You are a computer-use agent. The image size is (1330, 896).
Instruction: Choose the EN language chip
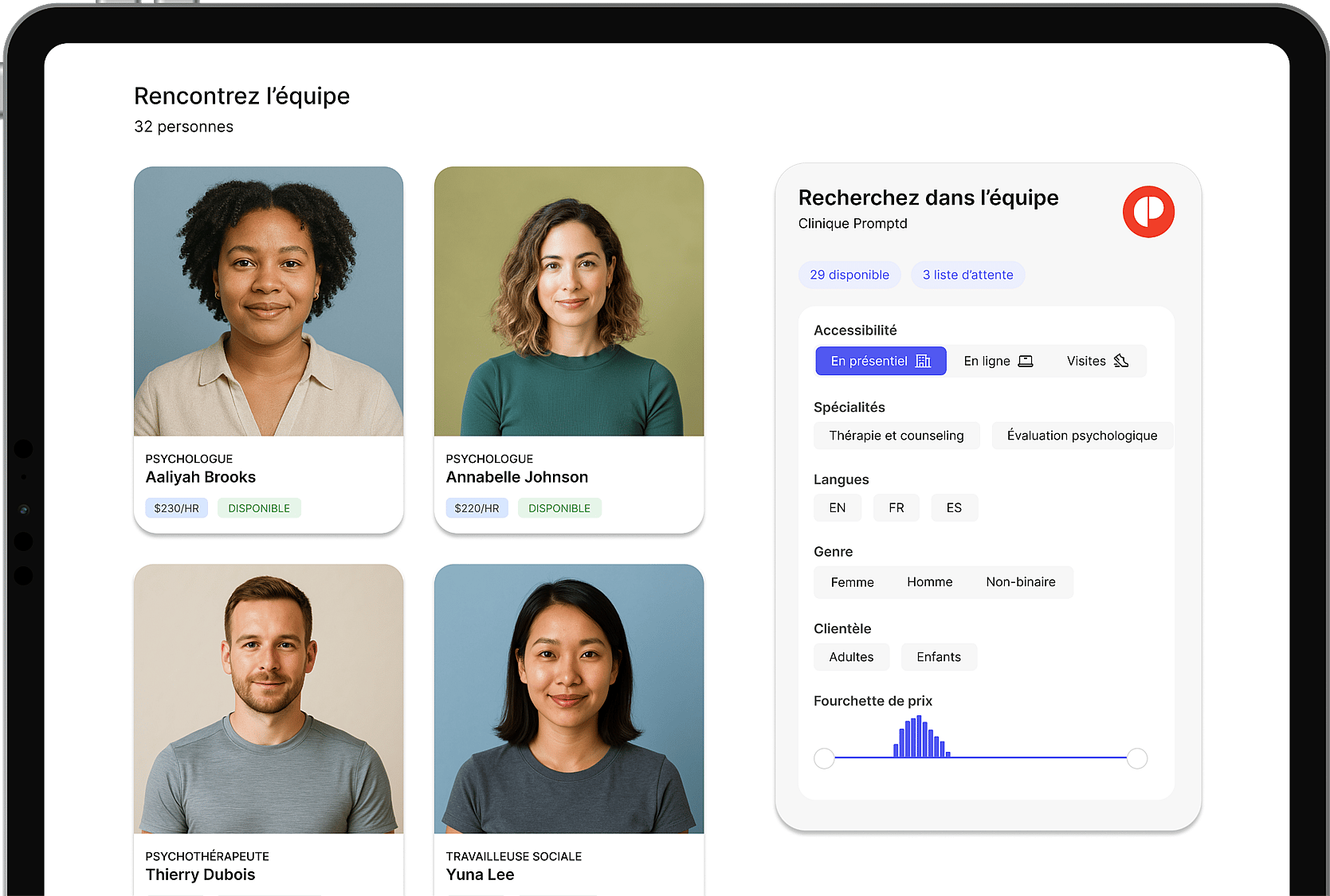tap(837, 508)
